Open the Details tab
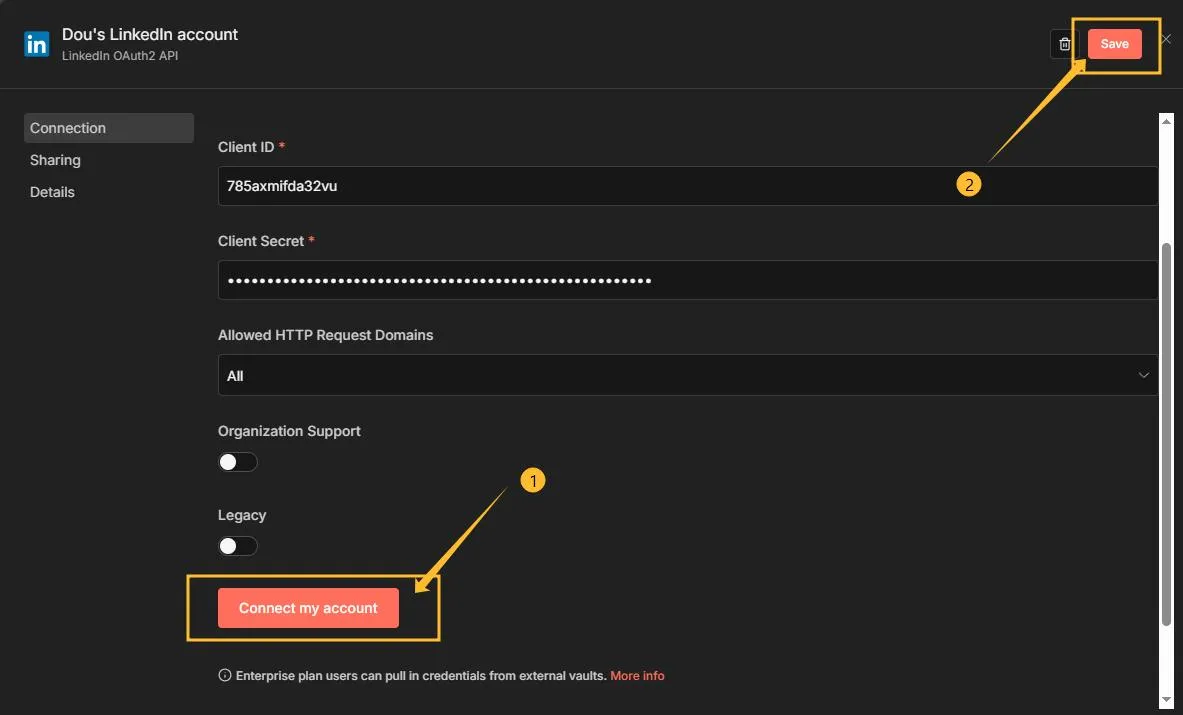Screen dimensions: 1183x715 (53, 192)
